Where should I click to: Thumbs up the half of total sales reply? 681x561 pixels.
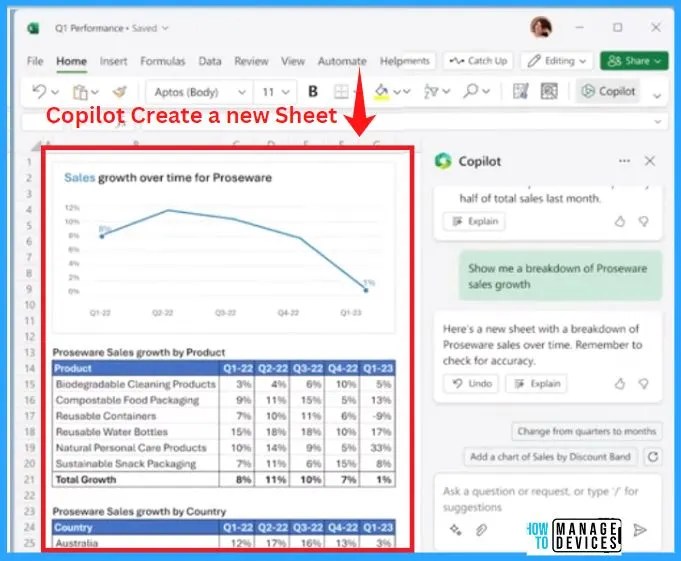620,221
